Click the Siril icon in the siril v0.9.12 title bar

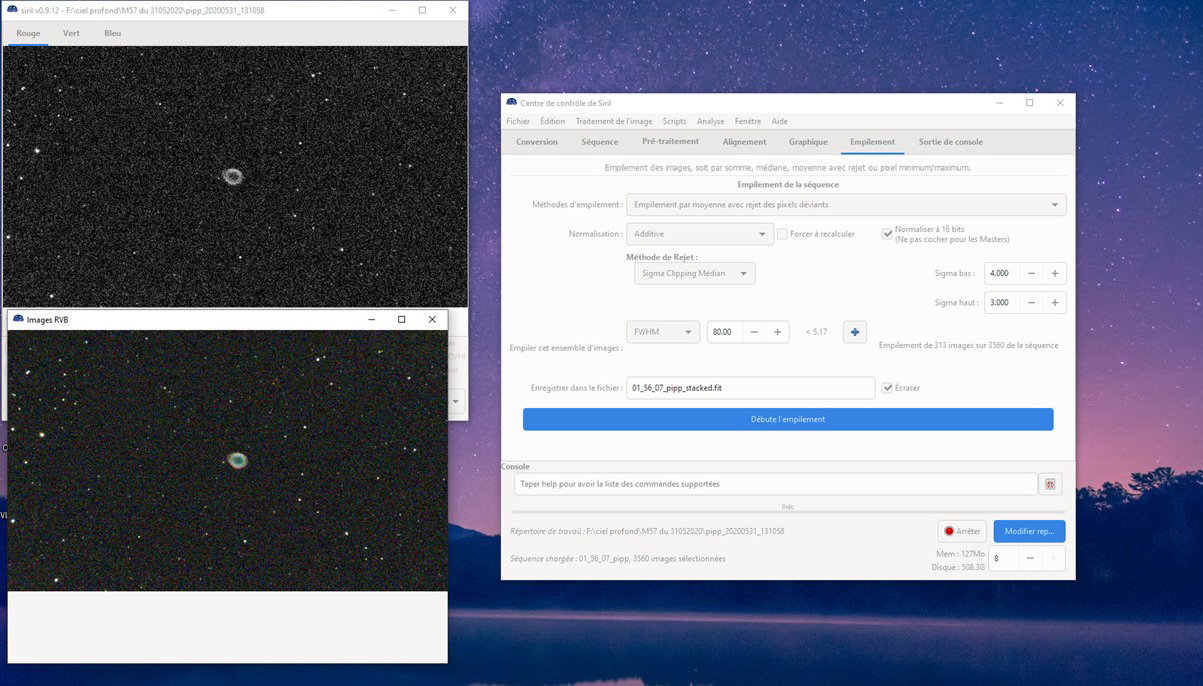(11, 10)
